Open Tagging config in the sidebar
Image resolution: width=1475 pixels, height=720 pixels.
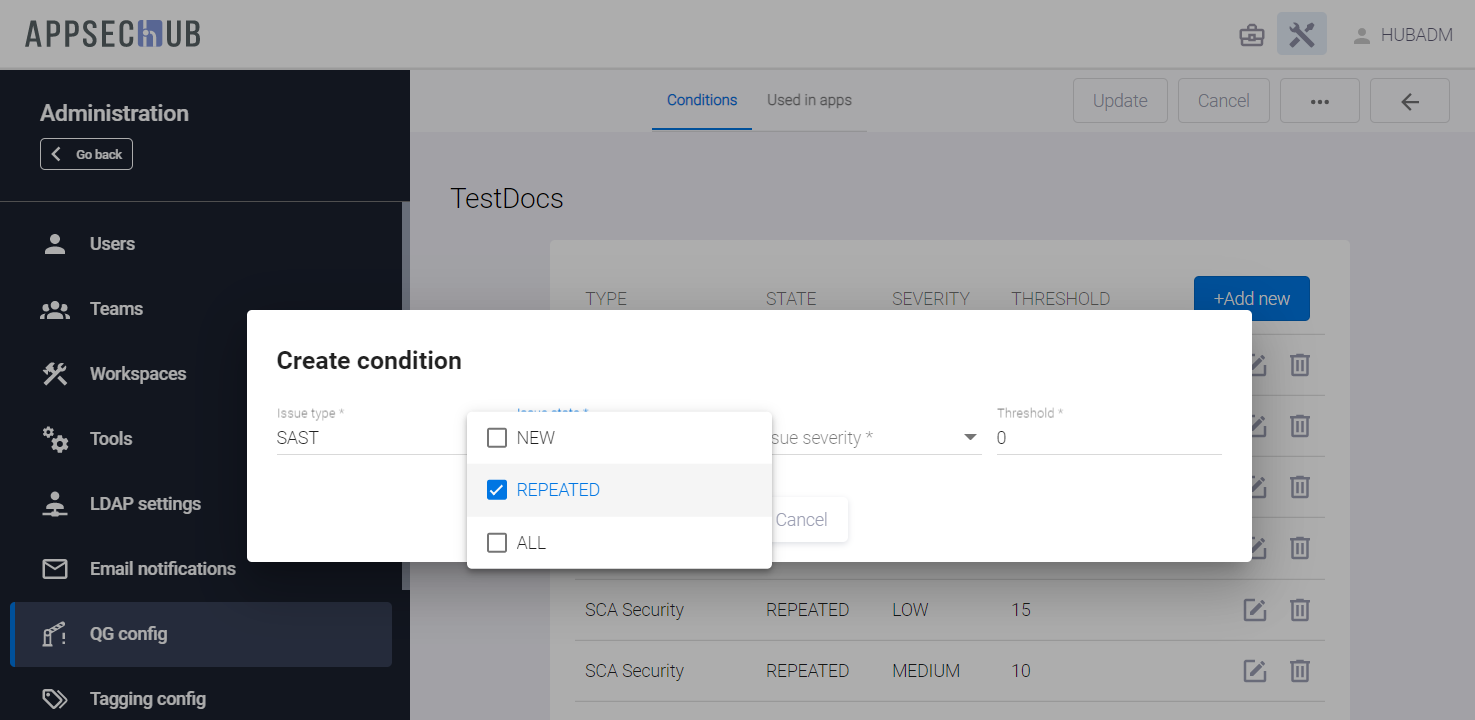147,699
